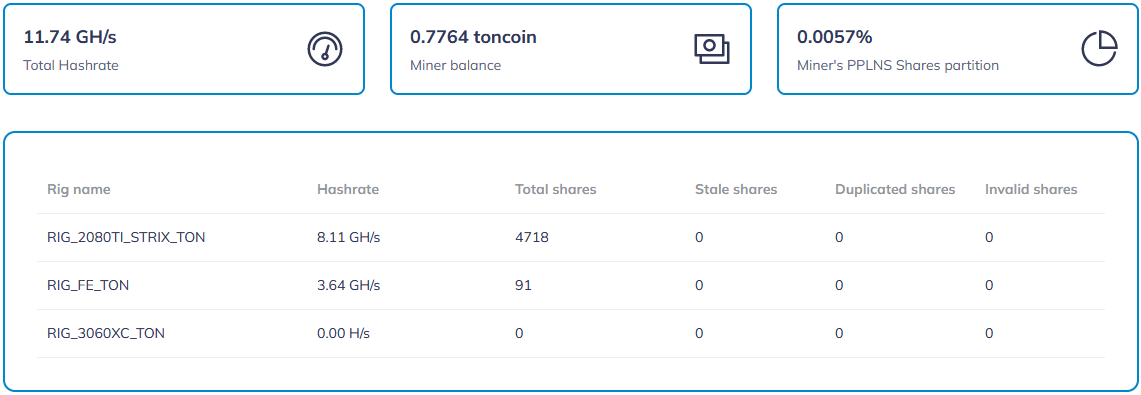The height and width of the screenshot is (395, 1141).
Task: Click the Invalid shares column header
Action: point(1031,190)
